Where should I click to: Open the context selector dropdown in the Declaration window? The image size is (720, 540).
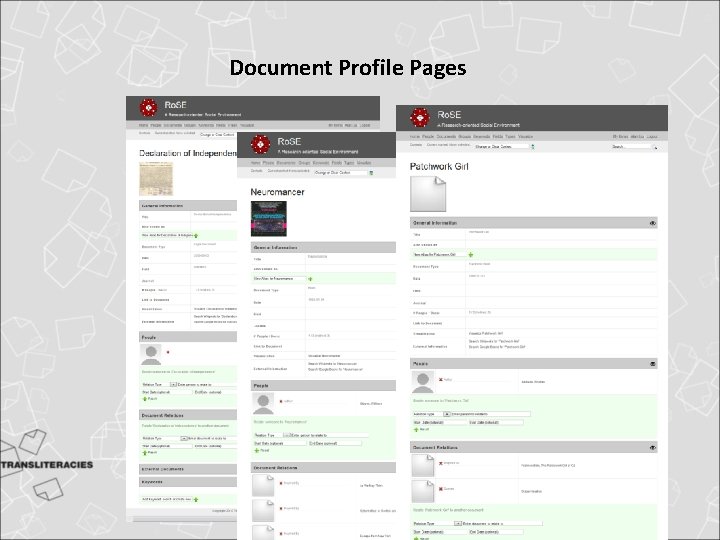tap(218, 135)
